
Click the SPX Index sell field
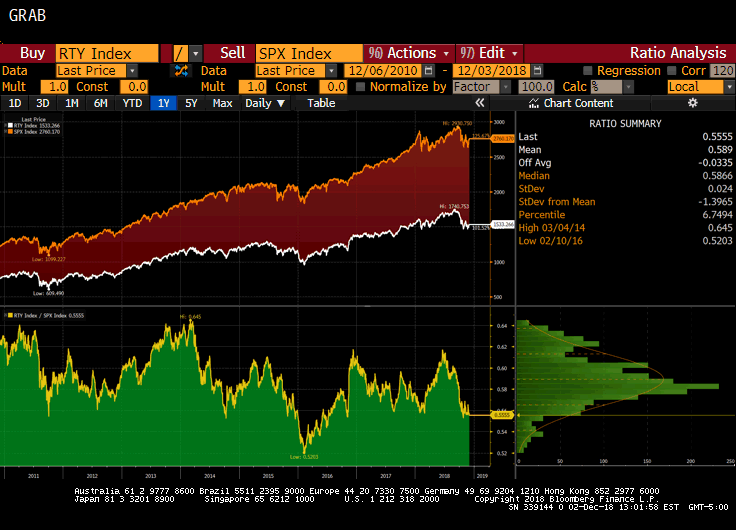point(309,54)
